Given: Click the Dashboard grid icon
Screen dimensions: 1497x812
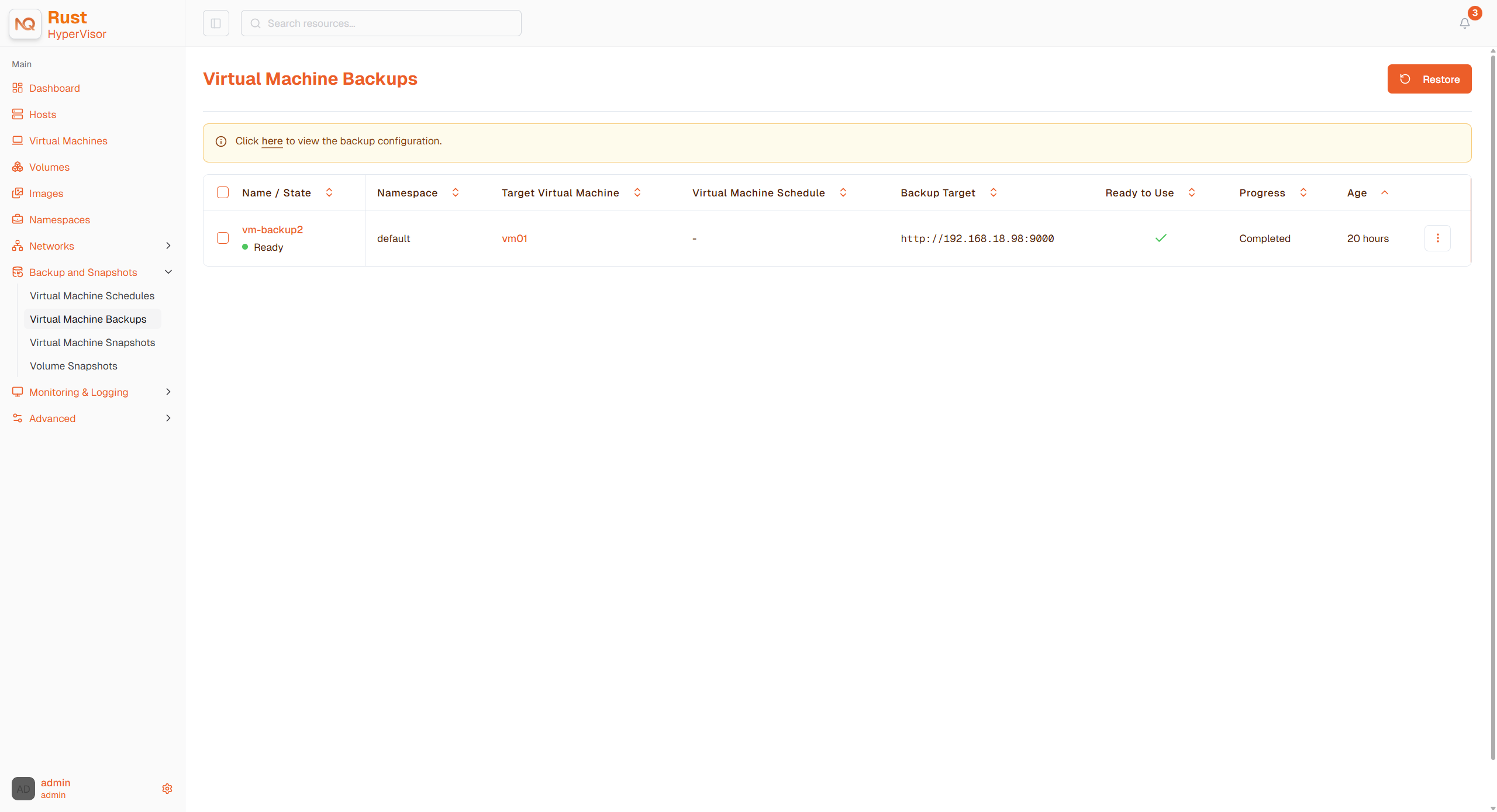Looking at the screenshot, I should [18, 88].
